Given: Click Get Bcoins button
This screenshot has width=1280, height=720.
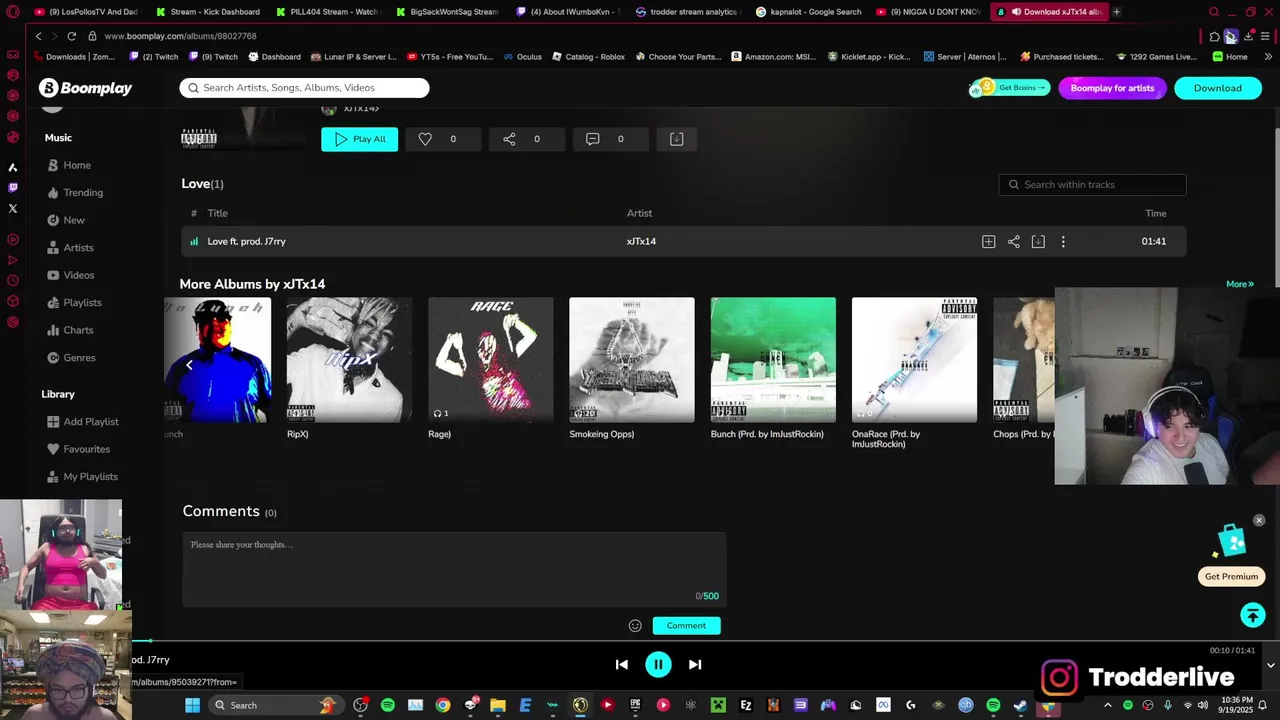Looking at the screenshot, I should (x=1010, y=88).
